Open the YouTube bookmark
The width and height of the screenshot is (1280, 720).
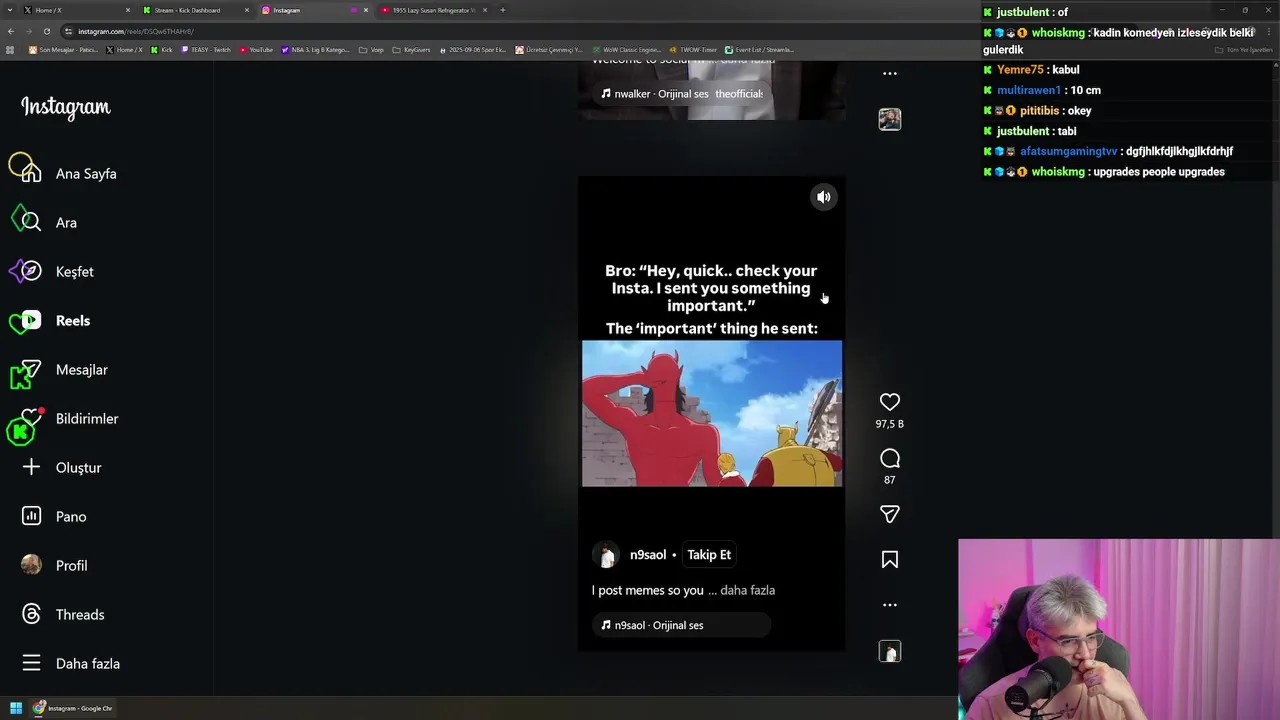256,50
